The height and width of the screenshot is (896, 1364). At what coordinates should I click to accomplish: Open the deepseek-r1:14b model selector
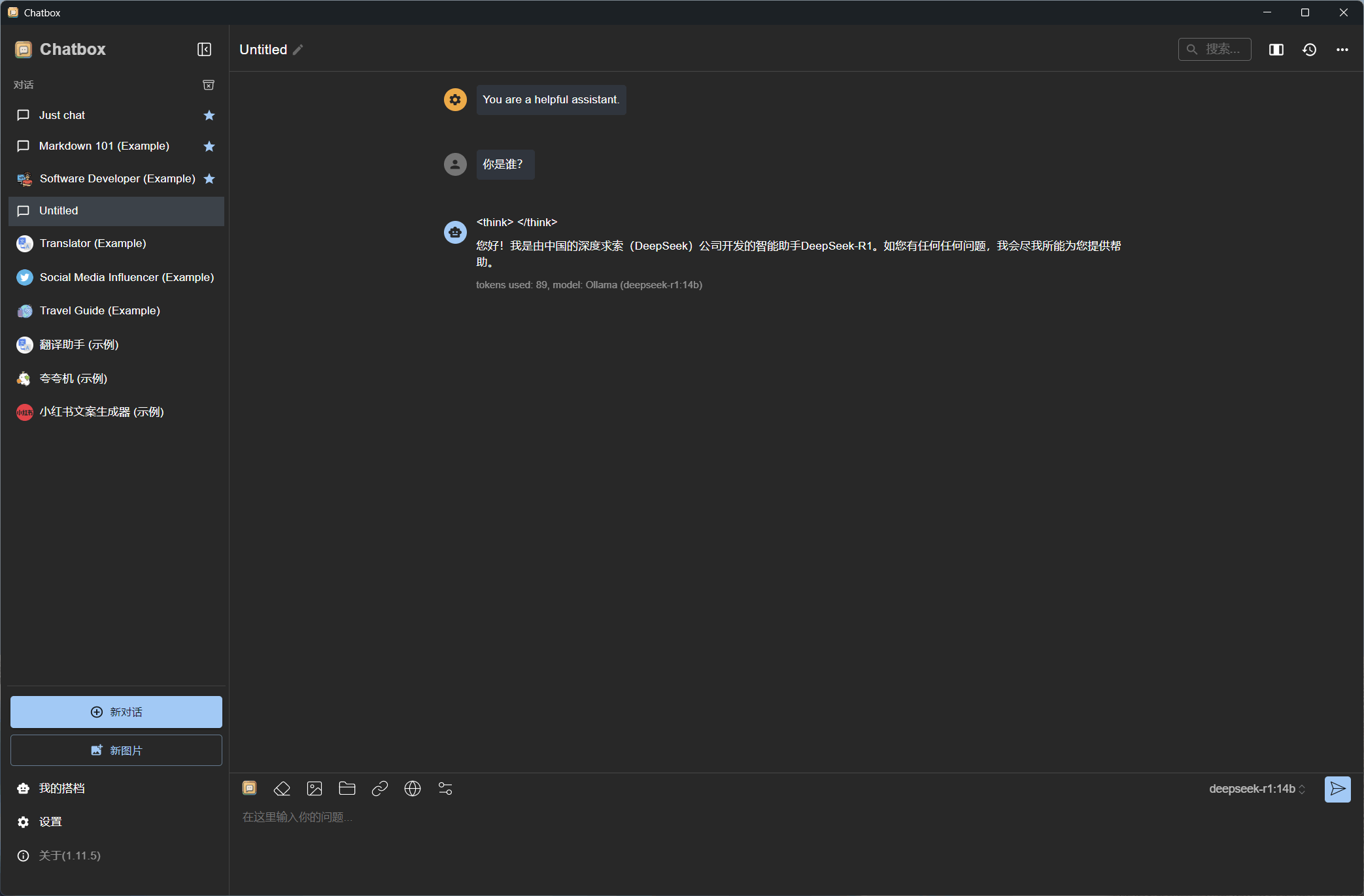(x=1257, y=789)
